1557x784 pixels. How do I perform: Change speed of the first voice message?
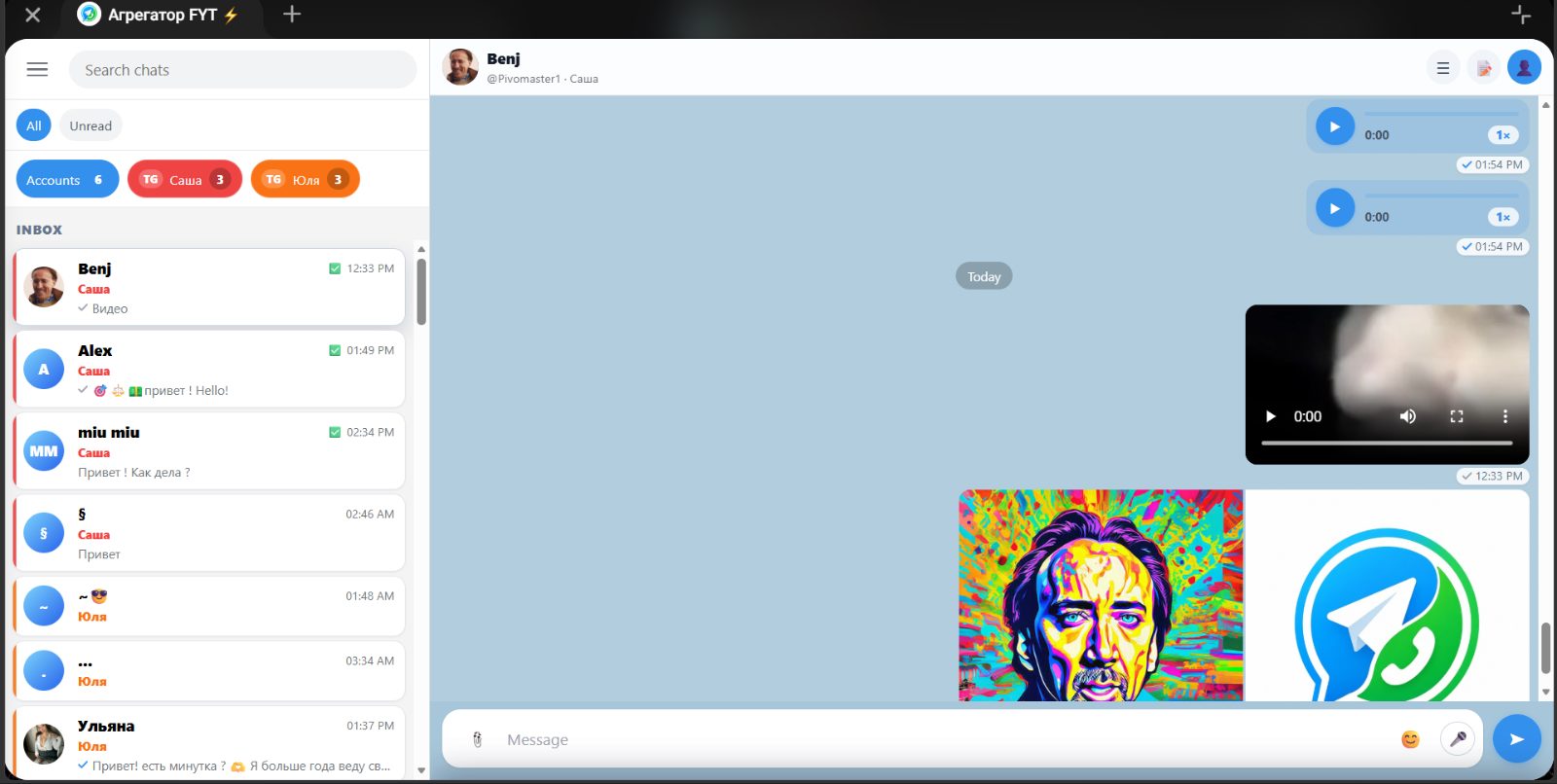coord(1503,135)
